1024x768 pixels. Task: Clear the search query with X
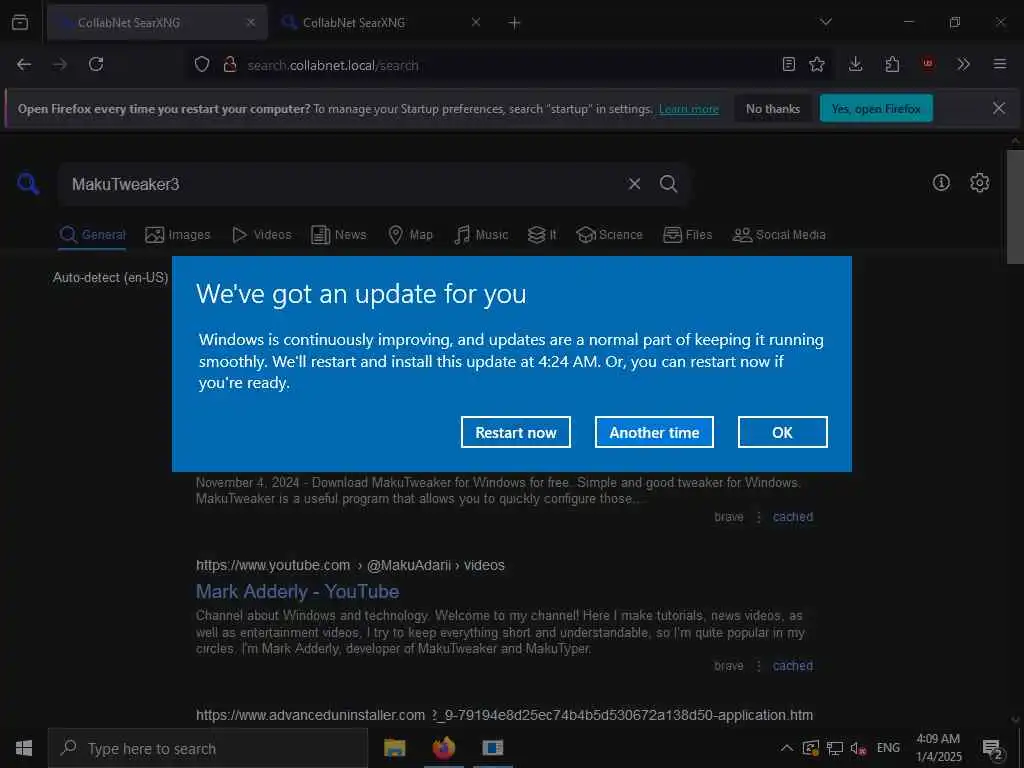[x=634, y=184]
